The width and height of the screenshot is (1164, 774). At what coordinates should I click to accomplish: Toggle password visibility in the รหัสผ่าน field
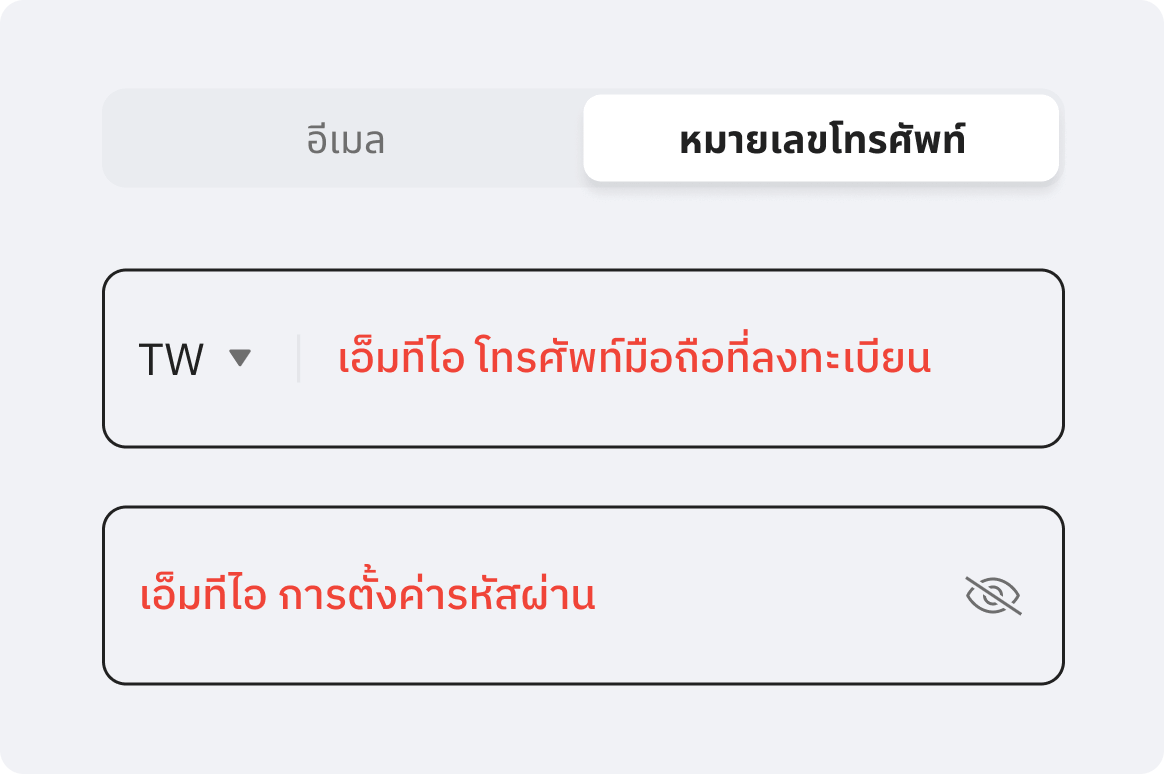tap(993, 595)
